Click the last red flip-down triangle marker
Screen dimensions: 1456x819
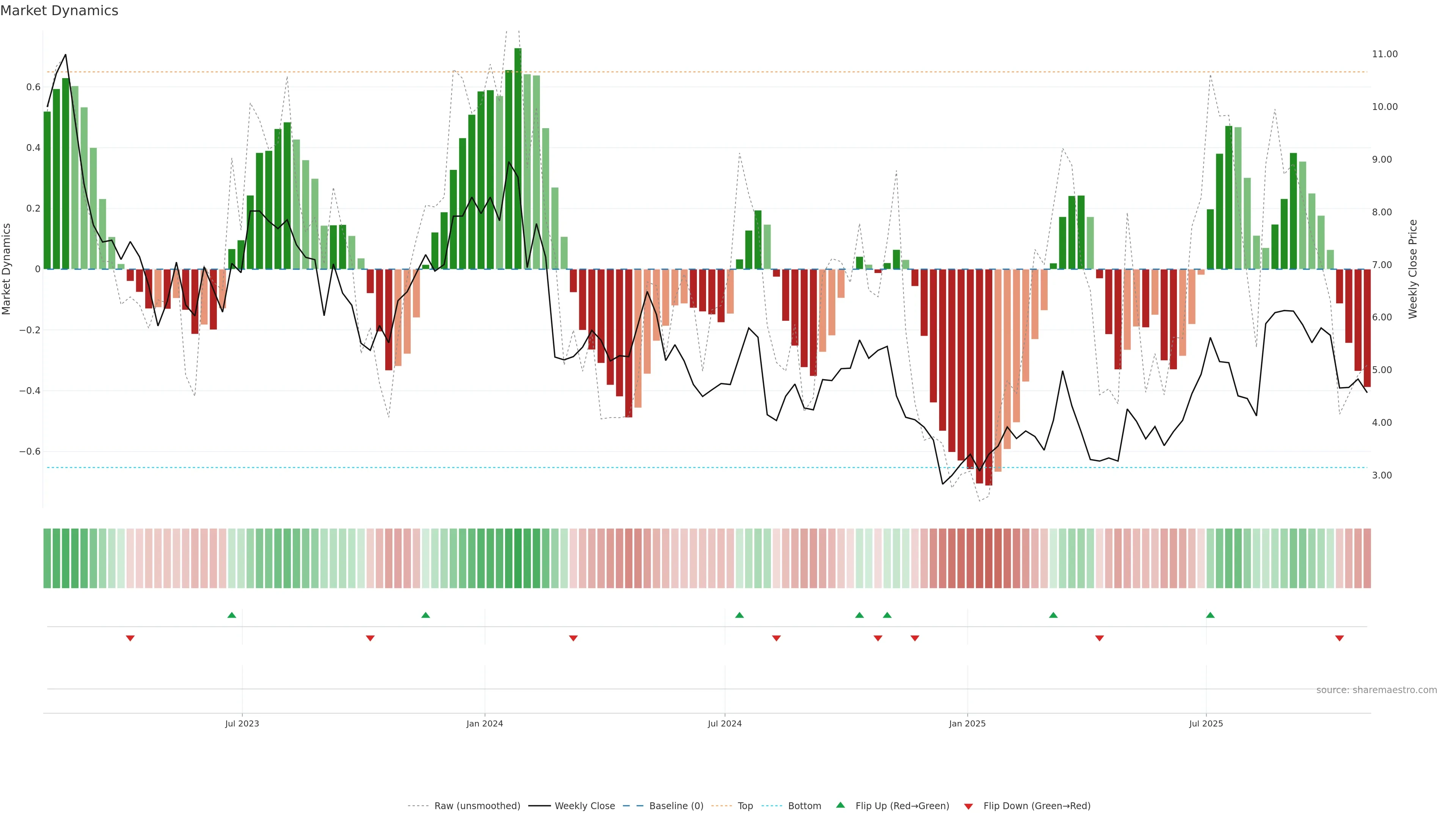click(1339, 638)
